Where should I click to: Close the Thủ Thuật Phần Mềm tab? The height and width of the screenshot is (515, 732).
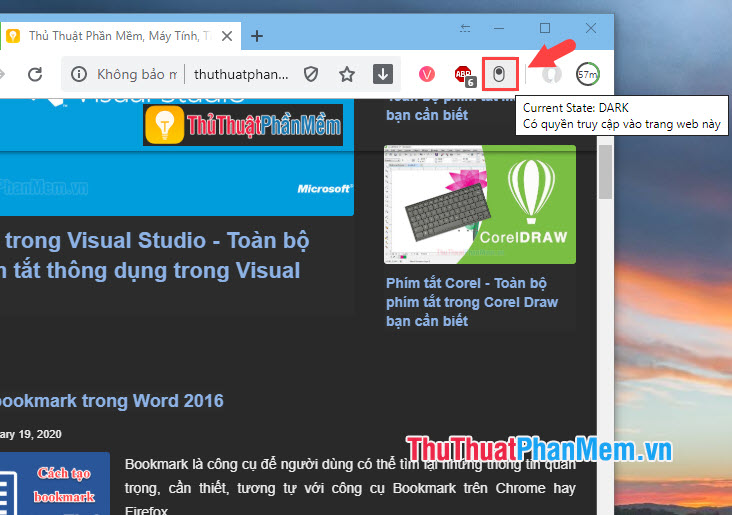(x=227, y=36)
